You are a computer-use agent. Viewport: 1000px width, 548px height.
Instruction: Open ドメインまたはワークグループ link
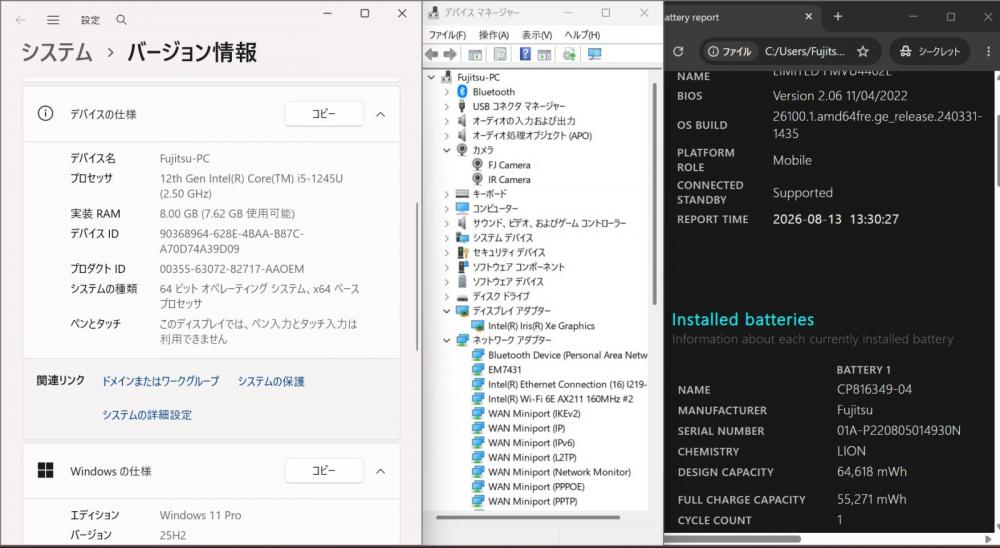click(161, 381)
